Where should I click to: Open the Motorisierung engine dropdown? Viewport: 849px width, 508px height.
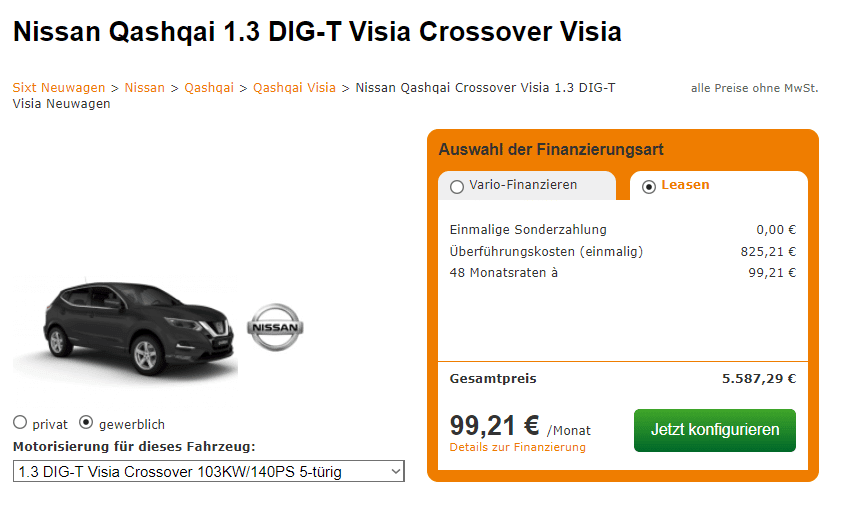(x=208, y=472)
